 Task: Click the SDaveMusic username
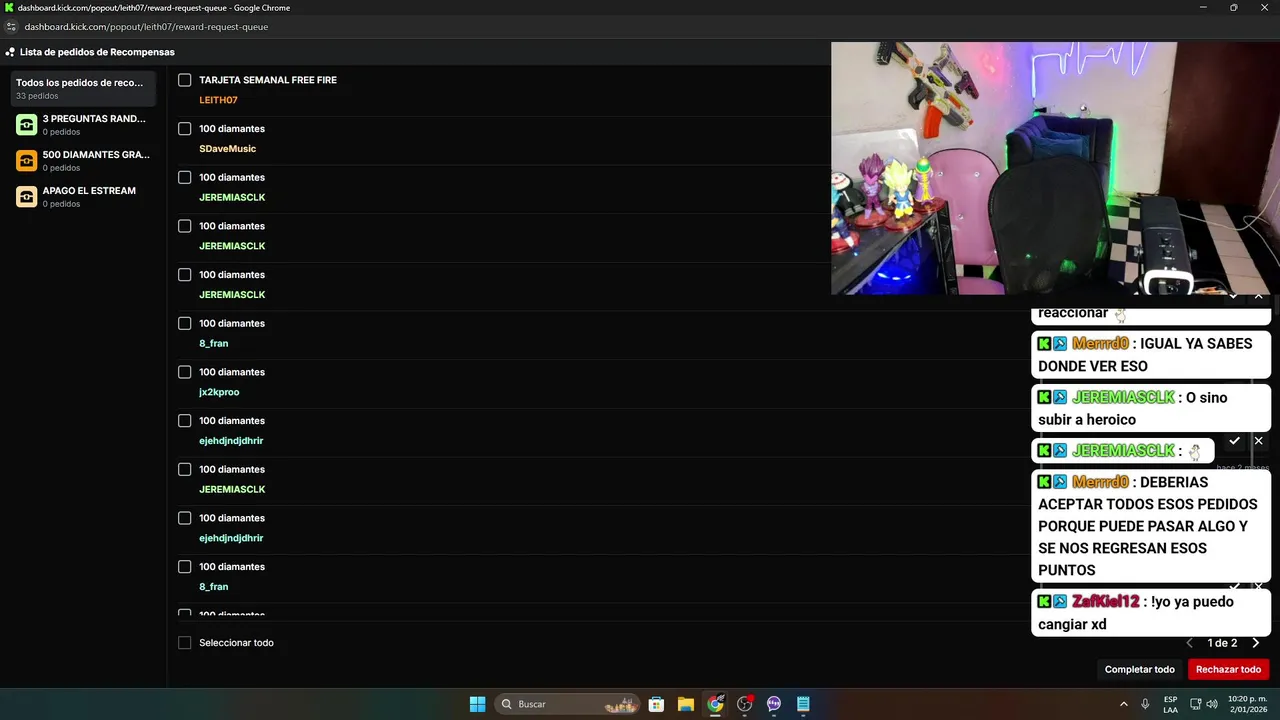click(x=227, y=149)
